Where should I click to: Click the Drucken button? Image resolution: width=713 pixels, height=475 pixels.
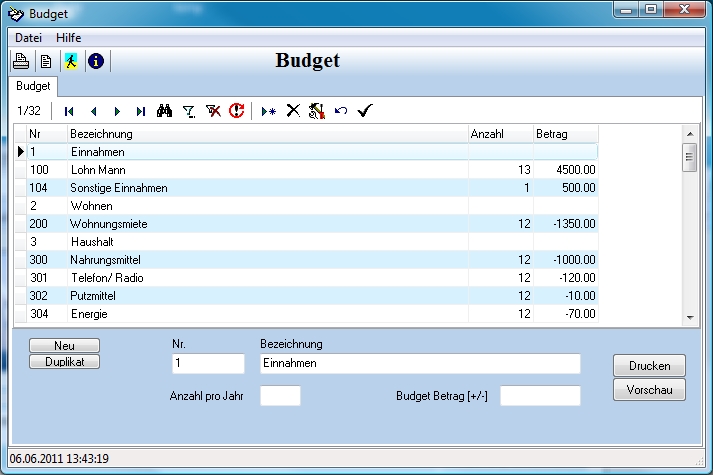649,366
